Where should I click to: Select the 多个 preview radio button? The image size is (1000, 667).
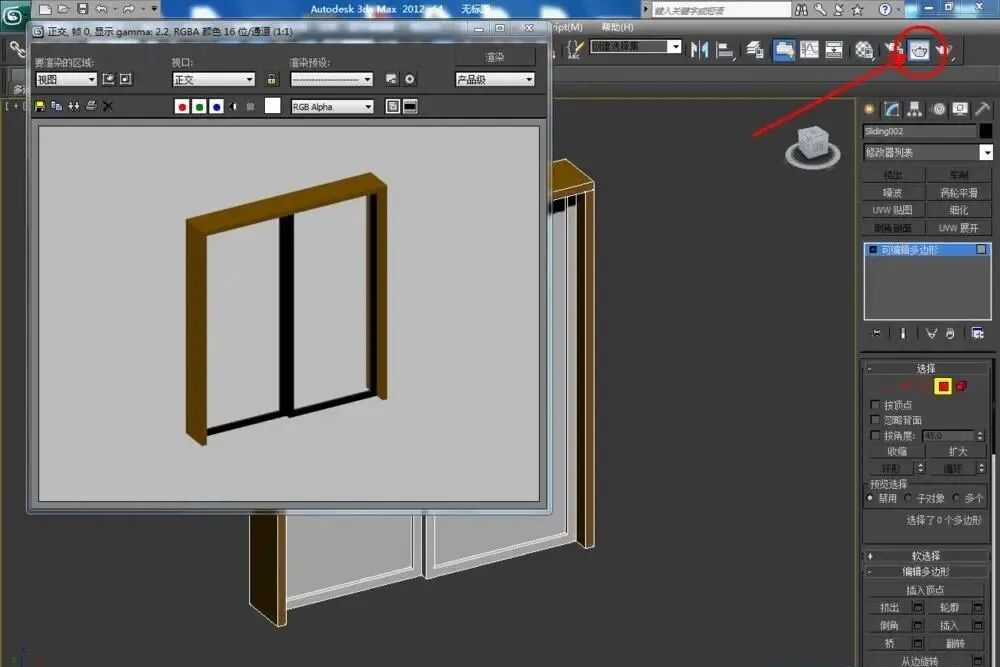coord(956,498)
